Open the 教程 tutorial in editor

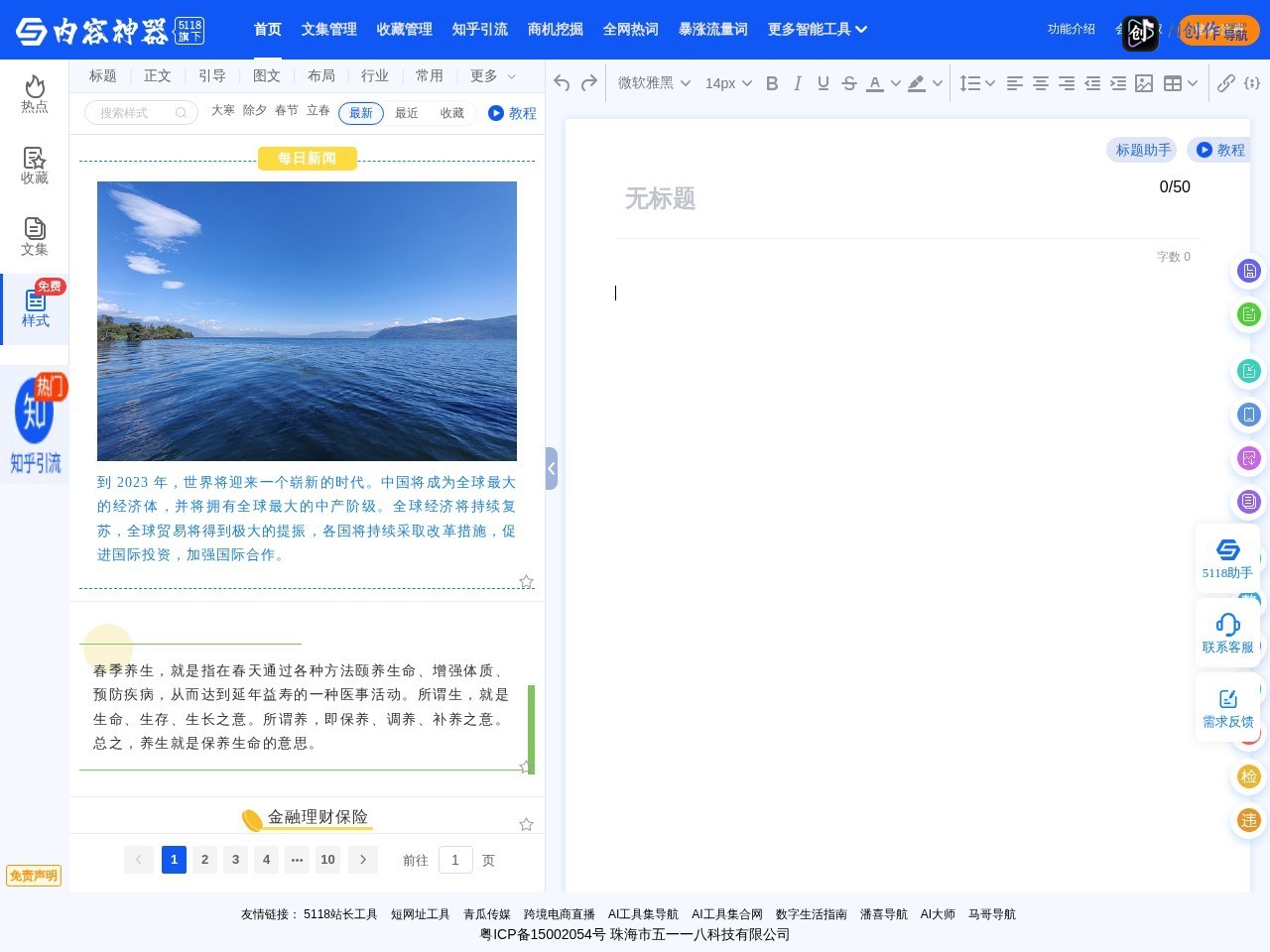point(1219,150)
